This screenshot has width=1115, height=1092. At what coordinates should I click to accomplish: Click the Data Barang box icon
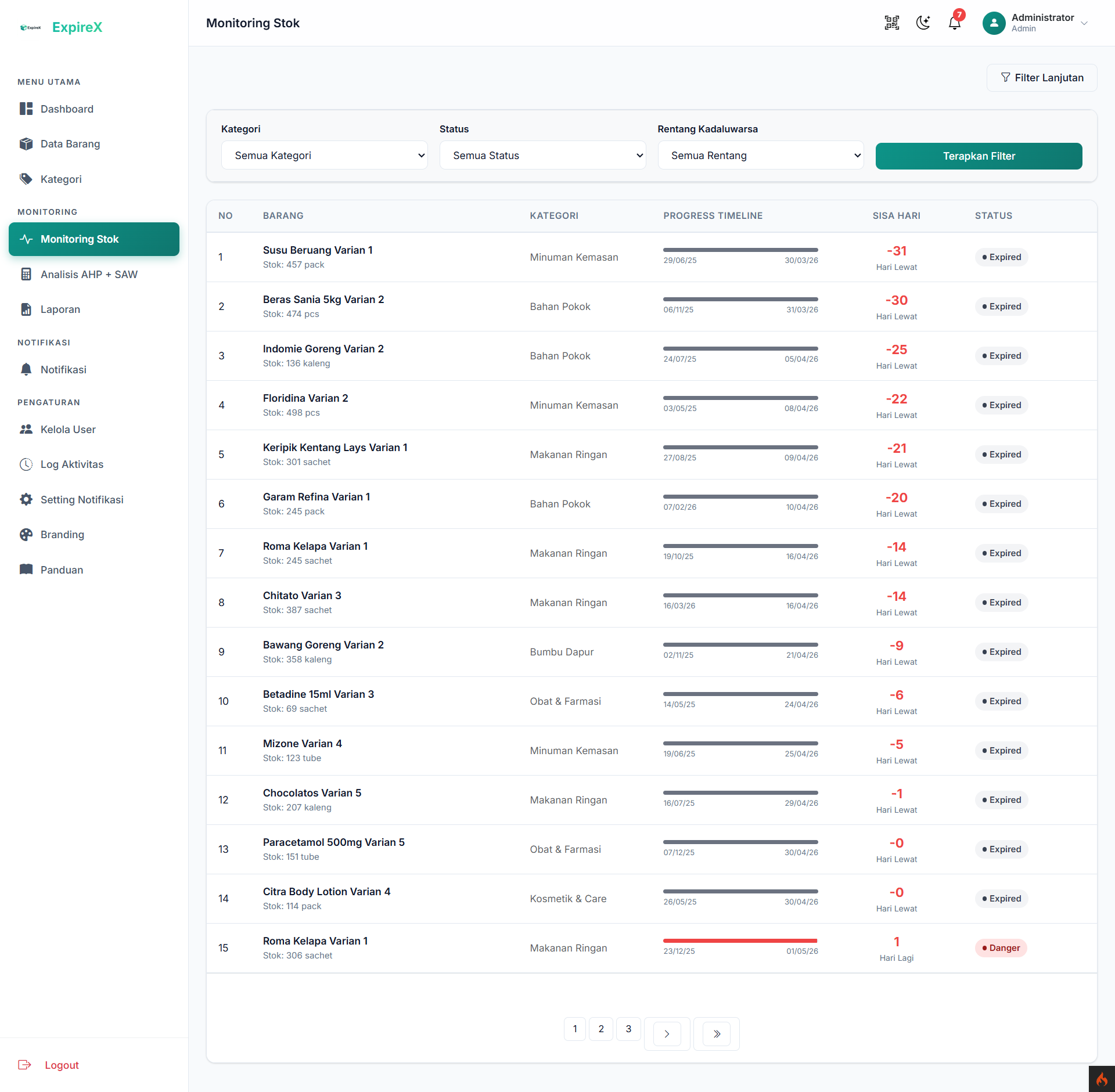click(26, 144)
